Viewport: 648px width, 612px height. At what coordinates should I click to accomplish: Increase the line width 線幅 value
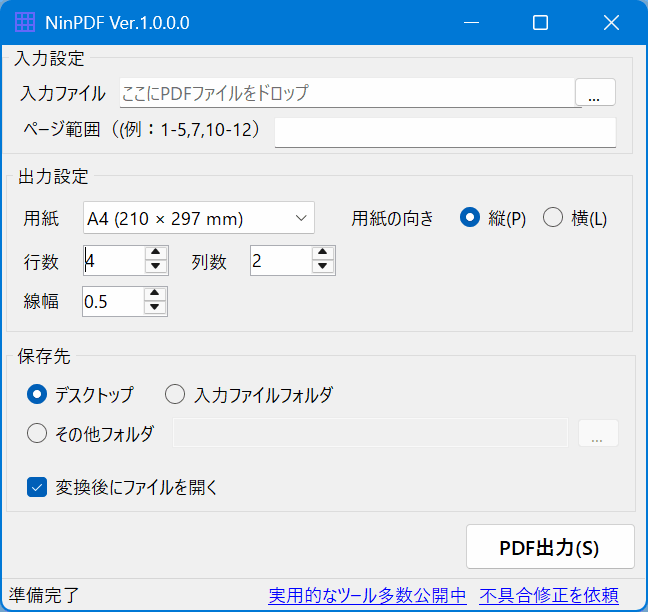coord(155,294)
